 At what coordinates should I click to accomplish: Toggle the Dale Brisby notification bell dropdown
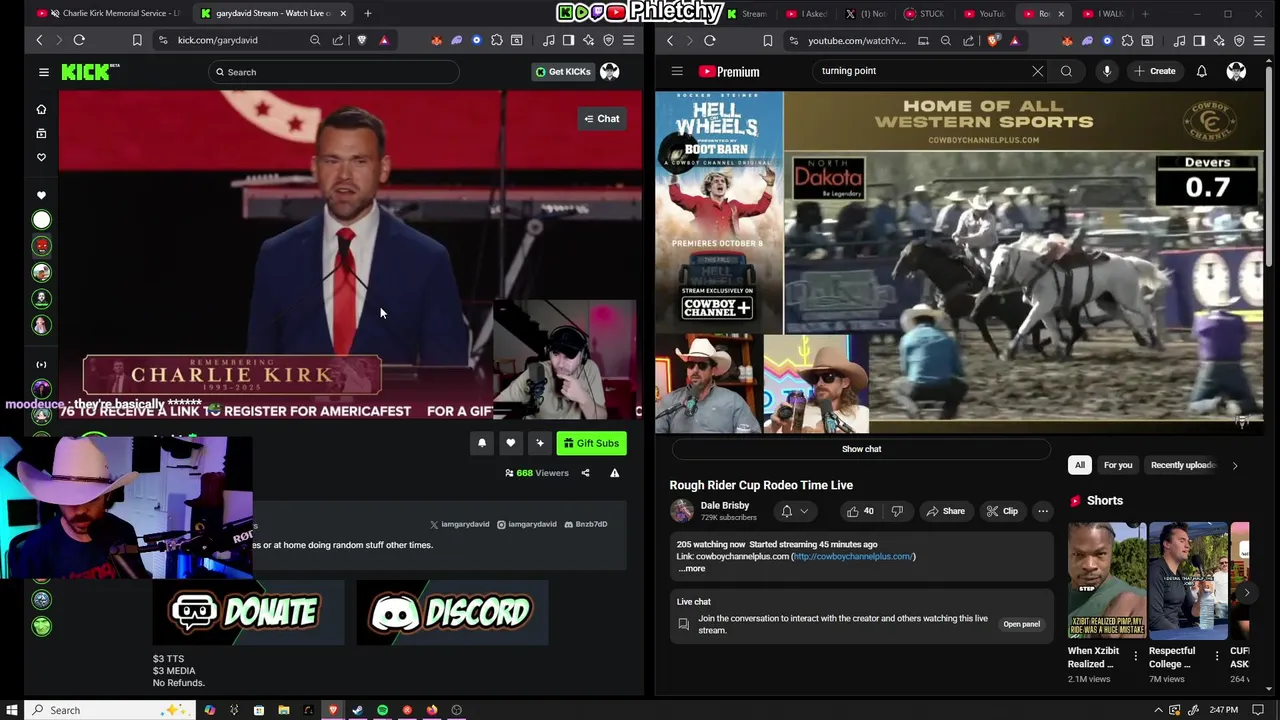click(794, 511)
